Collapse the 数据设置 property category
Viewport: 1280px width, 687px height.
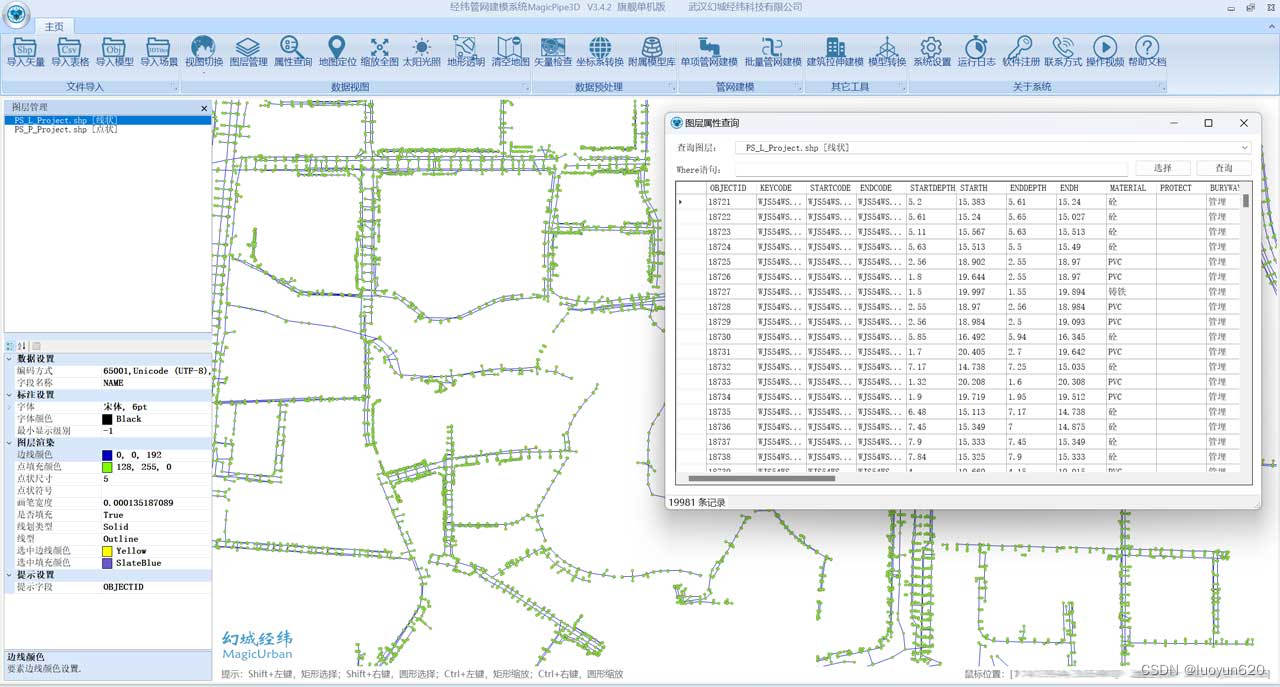point(10,359)
